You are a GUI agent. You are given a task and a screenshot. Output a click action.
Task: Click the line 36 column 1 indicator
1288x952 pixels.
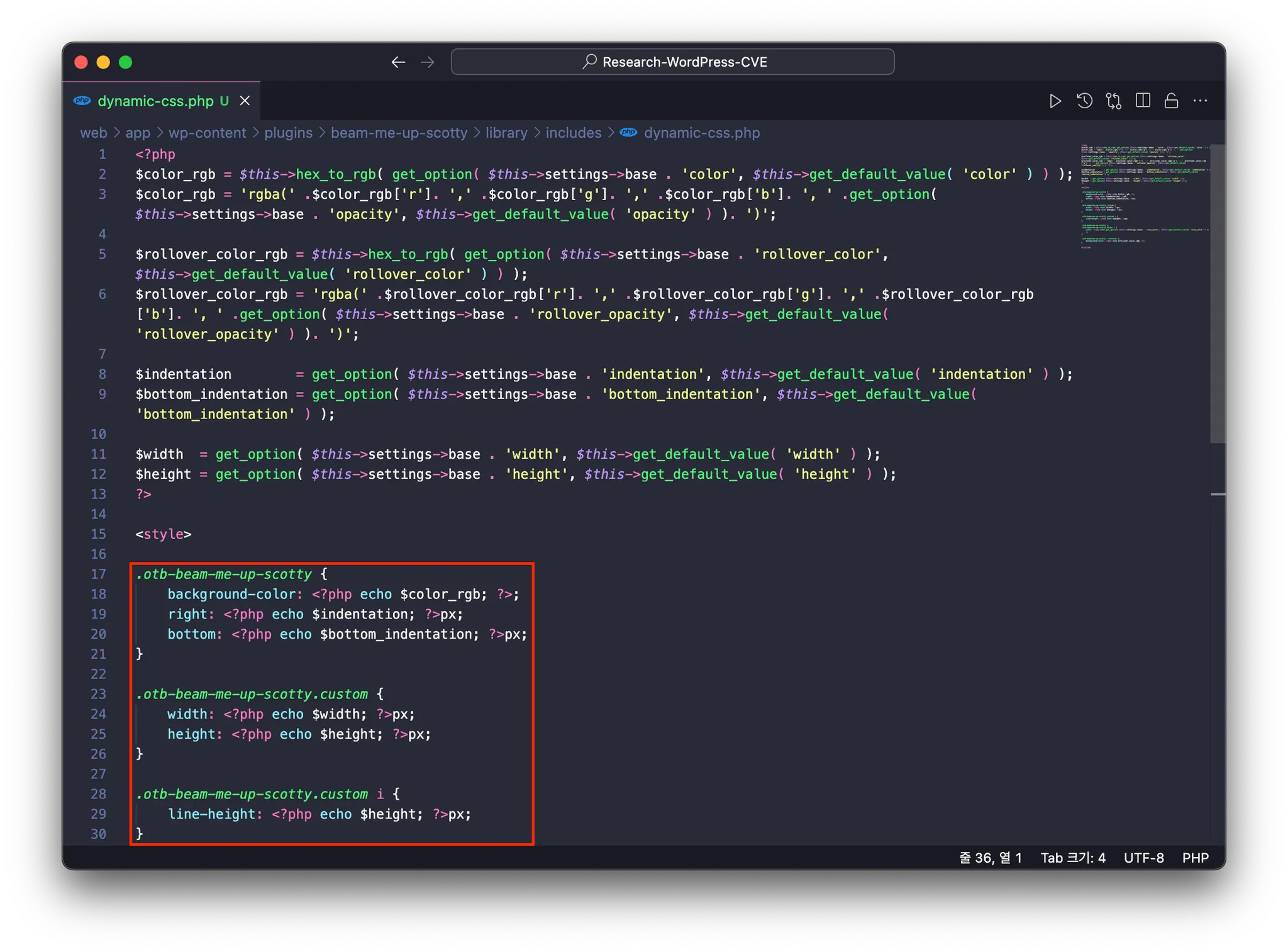click(x=990, y=858)
